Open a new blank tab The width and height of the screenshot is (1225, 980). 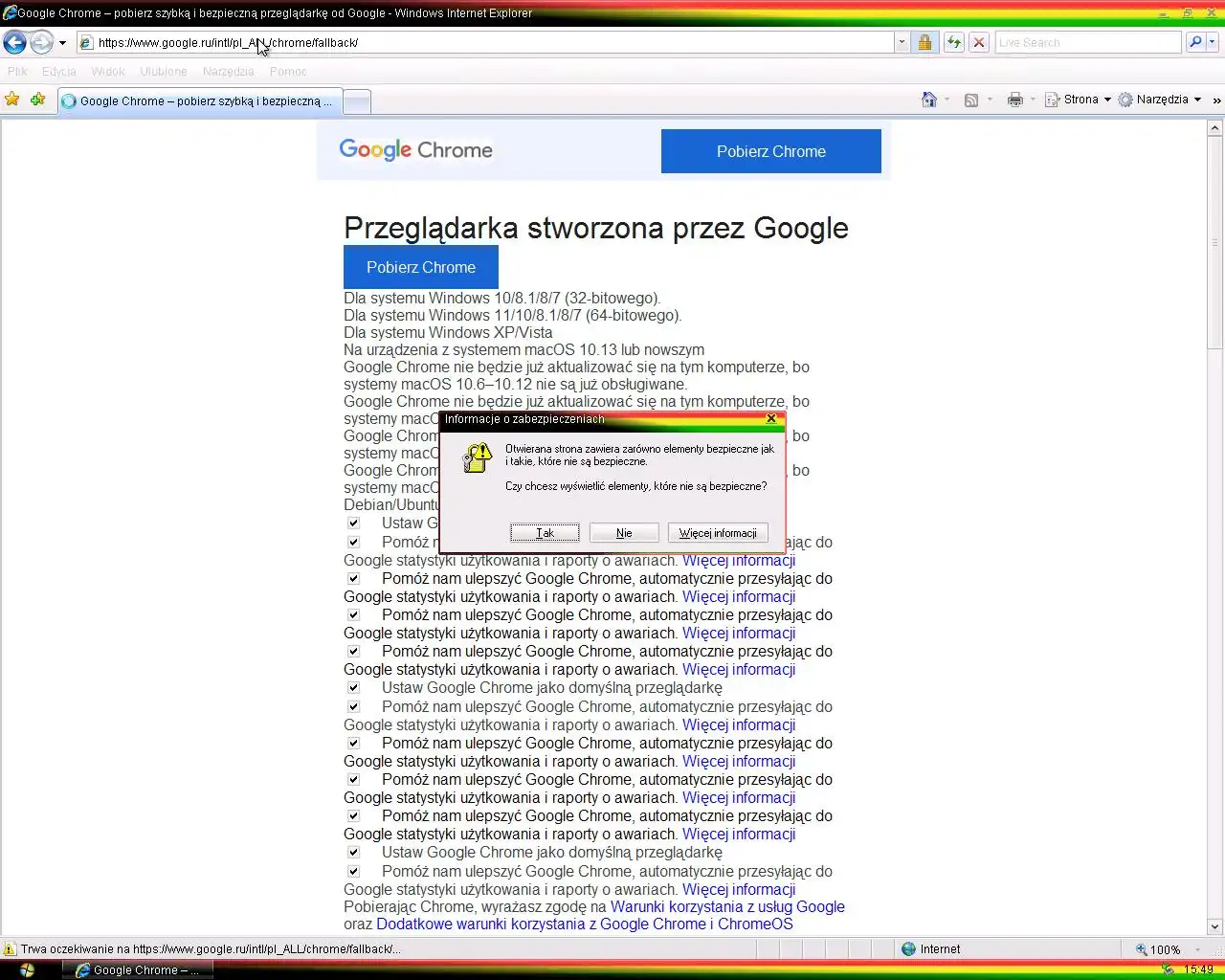(357, 101)
